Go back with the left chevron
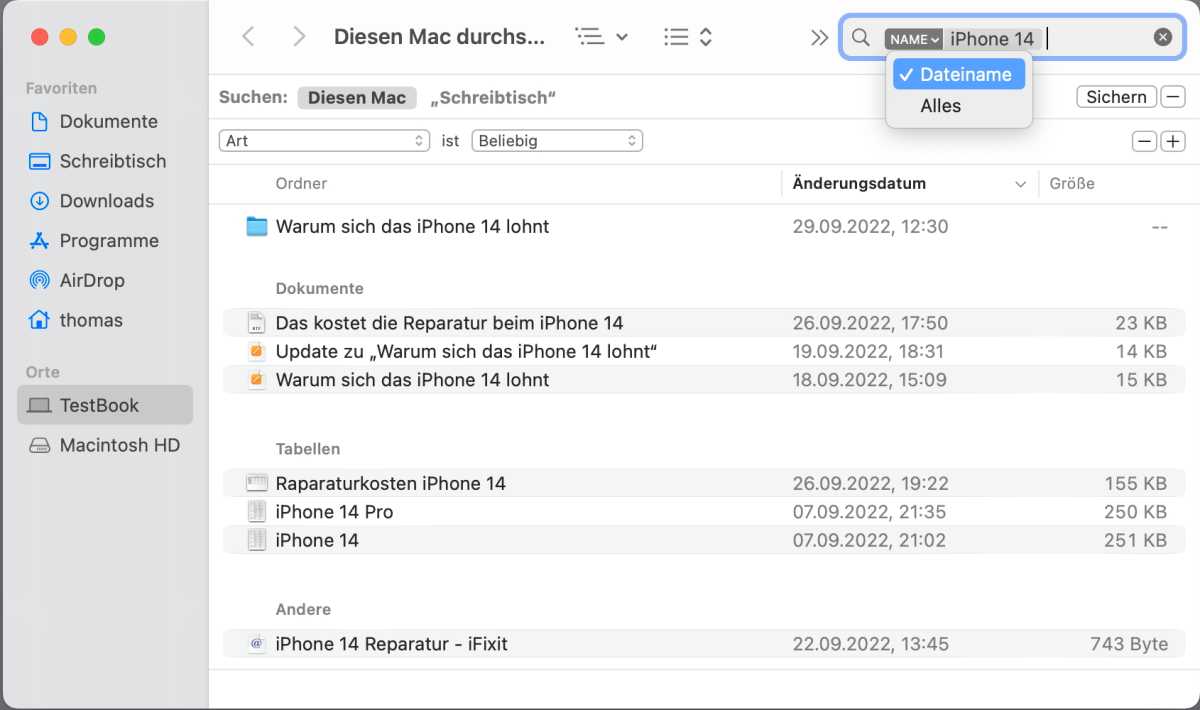This screenshot has width=1200, height=710. click(x=248, y=37)
